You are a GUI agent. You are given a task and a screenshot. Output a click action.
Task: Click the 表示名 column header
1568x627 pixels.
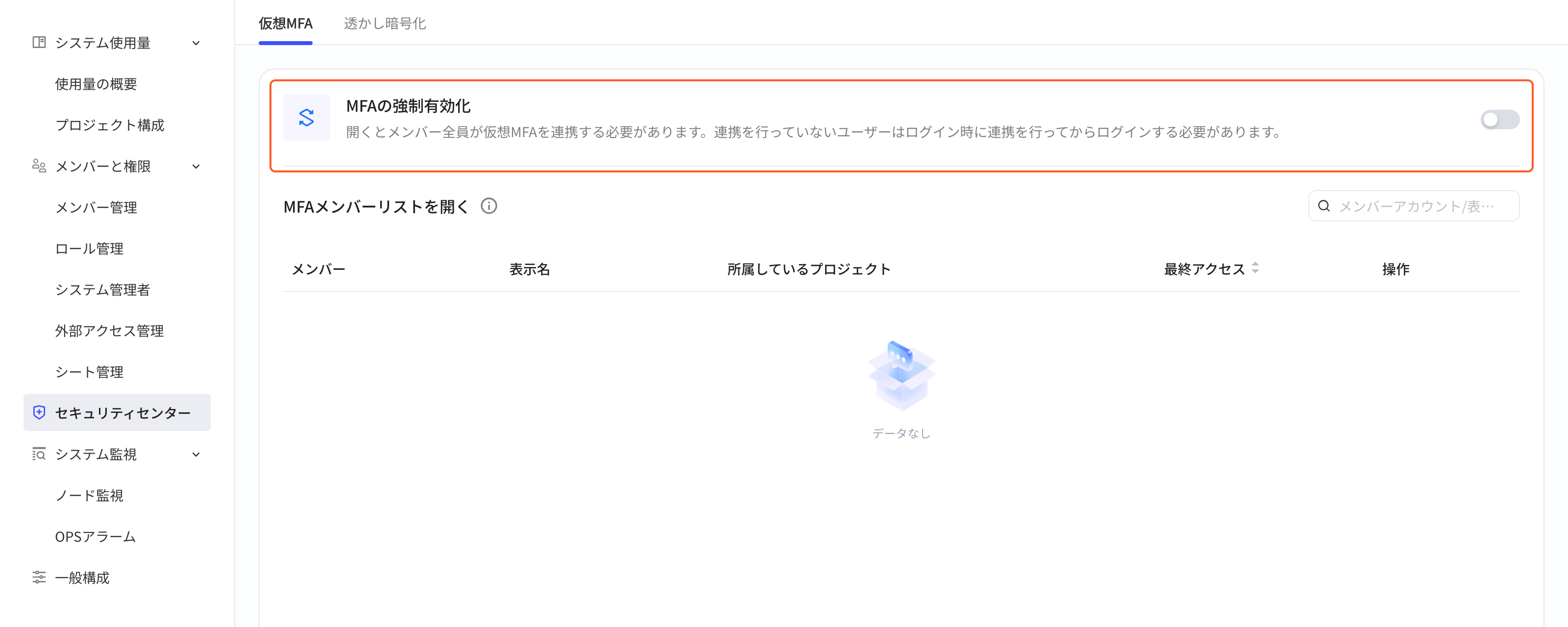pos(530,269)
